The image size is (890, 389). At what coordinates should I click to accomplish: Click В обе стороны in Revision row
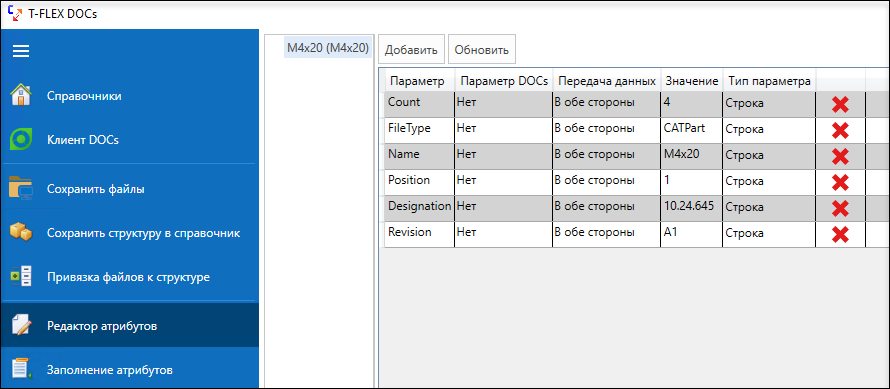607,235
